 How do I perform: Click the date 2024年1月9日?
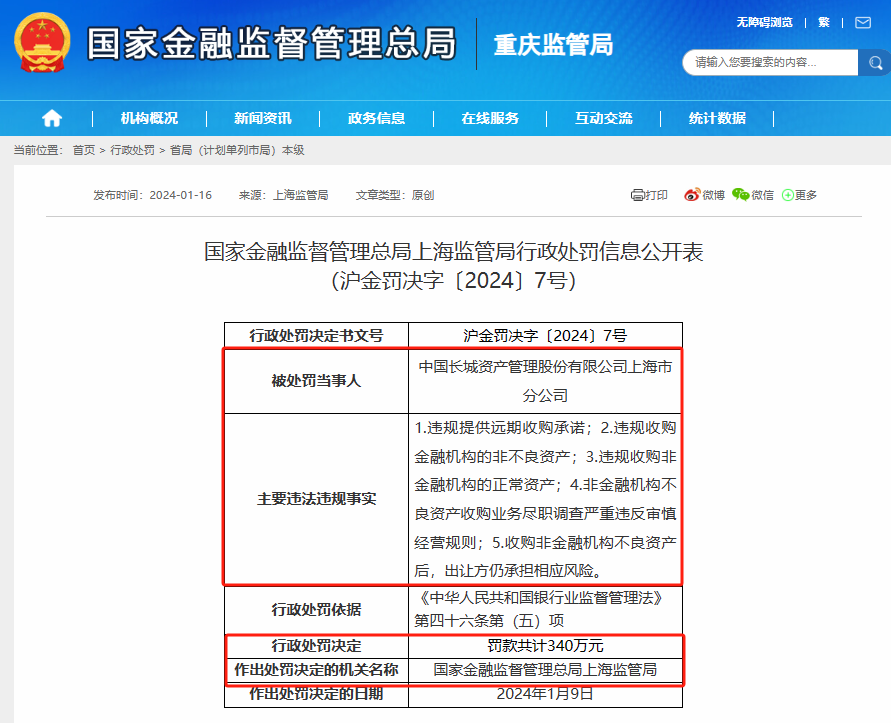click(545, 694)
